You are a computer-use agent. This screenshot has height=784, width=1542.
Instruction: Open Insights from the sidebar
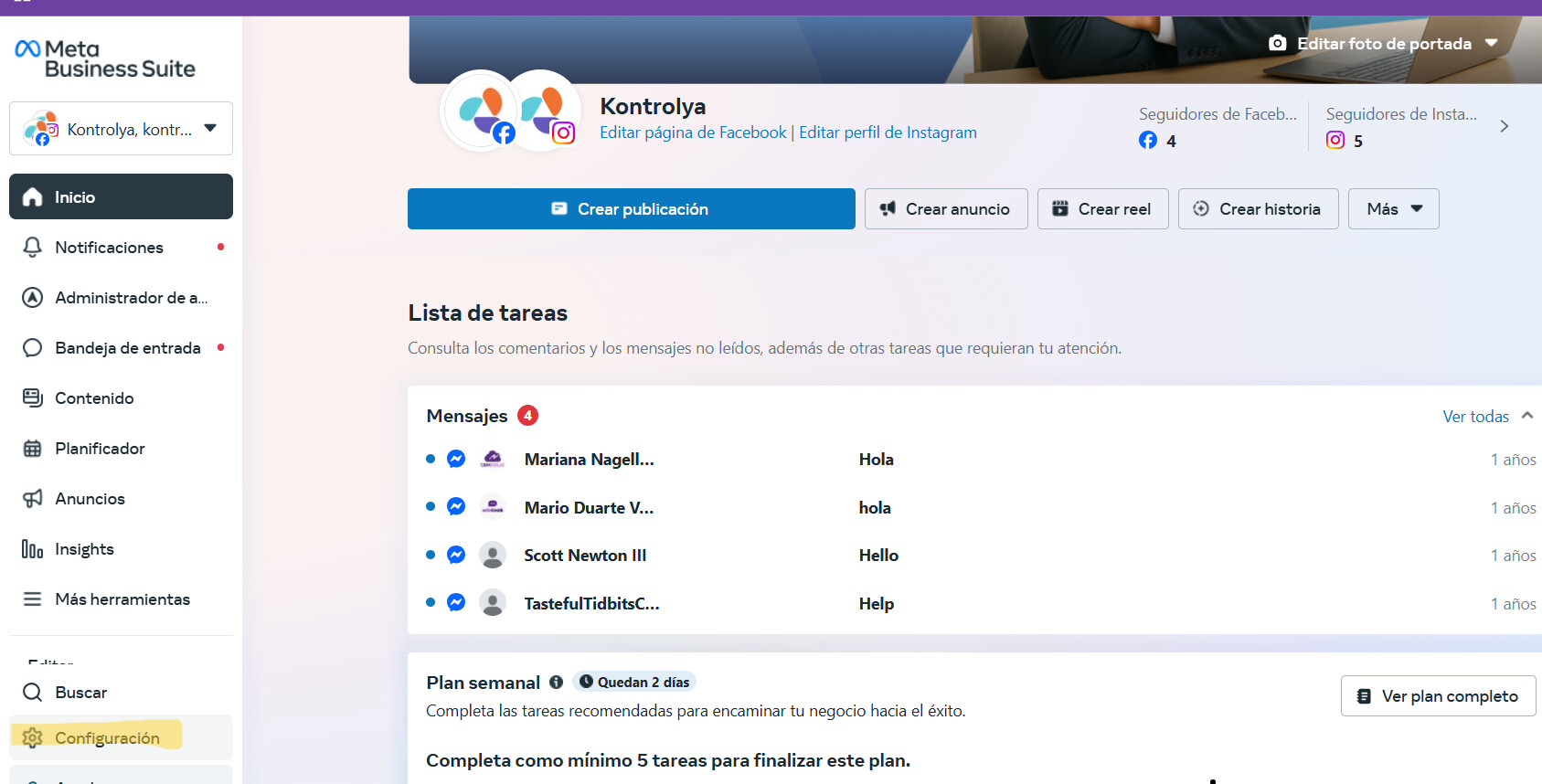pos(121,548)
